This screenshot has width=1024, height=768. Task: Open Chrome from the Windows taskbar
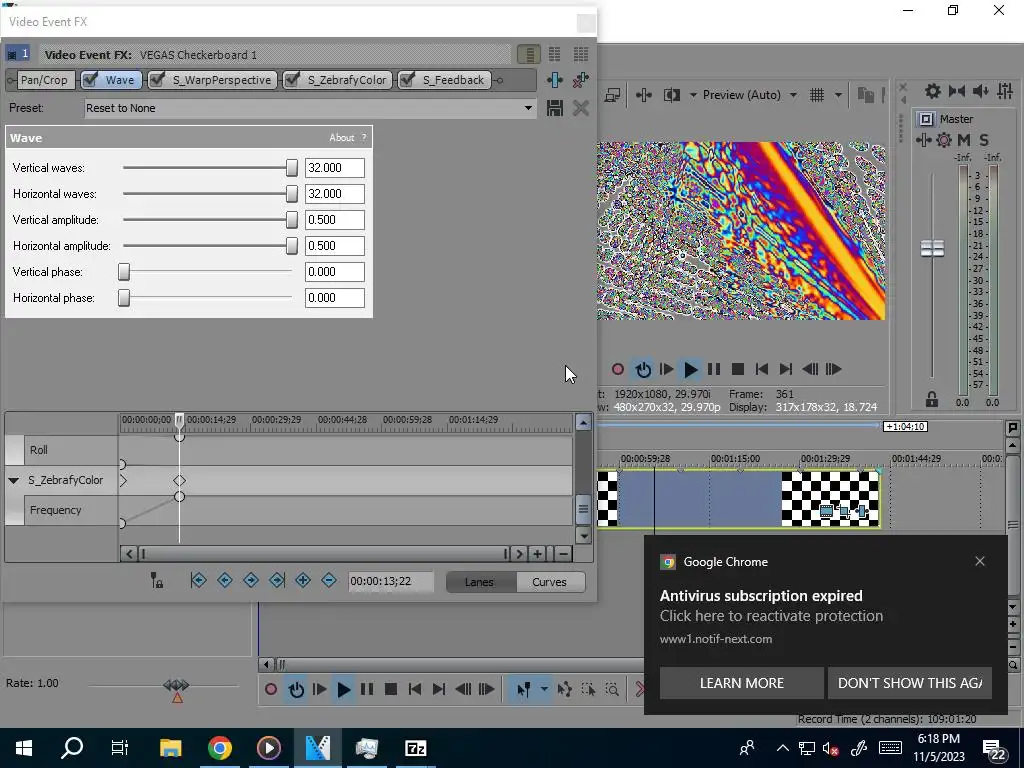point(220,748)
